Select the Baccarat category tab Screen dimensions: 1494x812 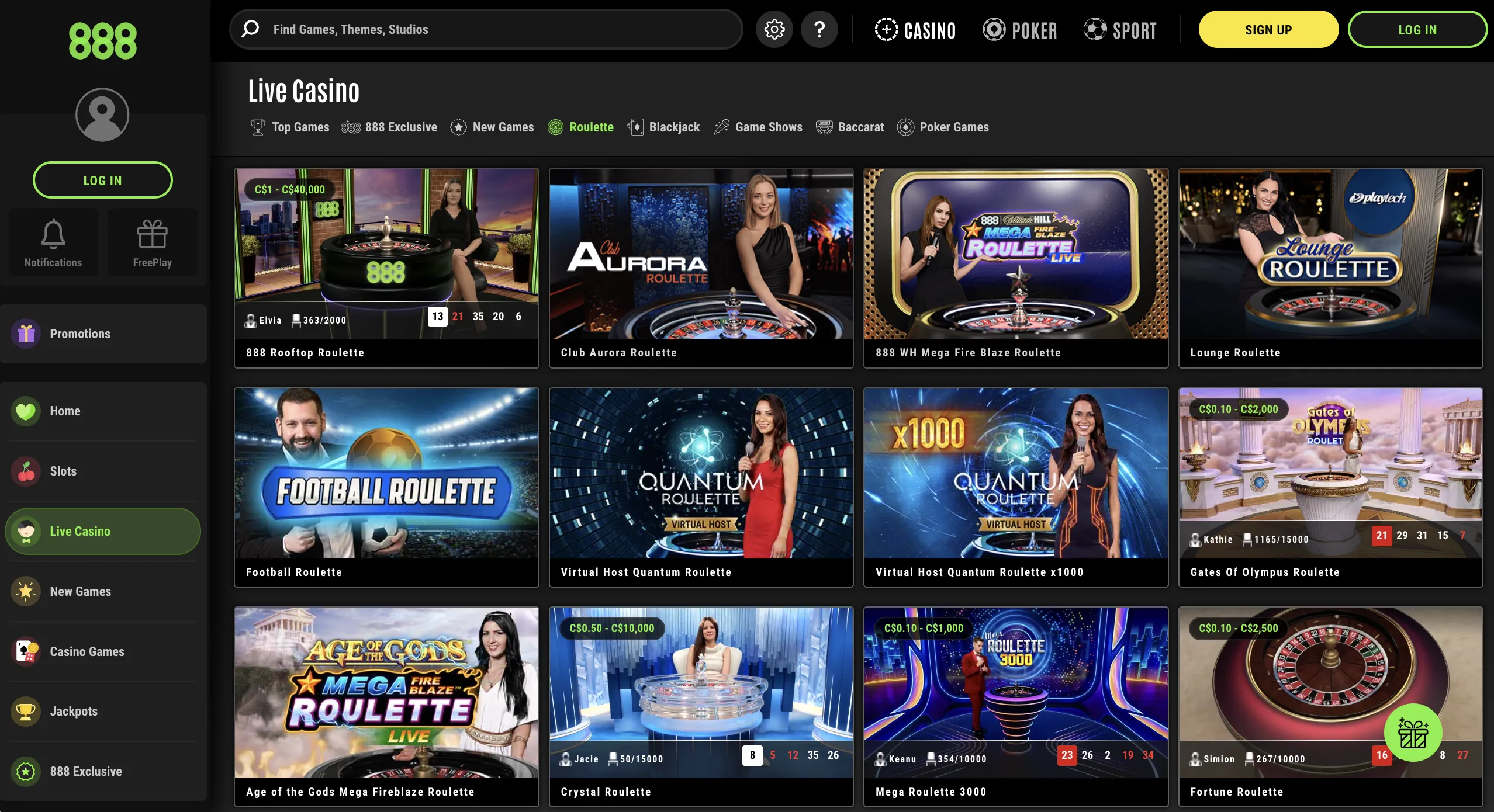(850, 127)
